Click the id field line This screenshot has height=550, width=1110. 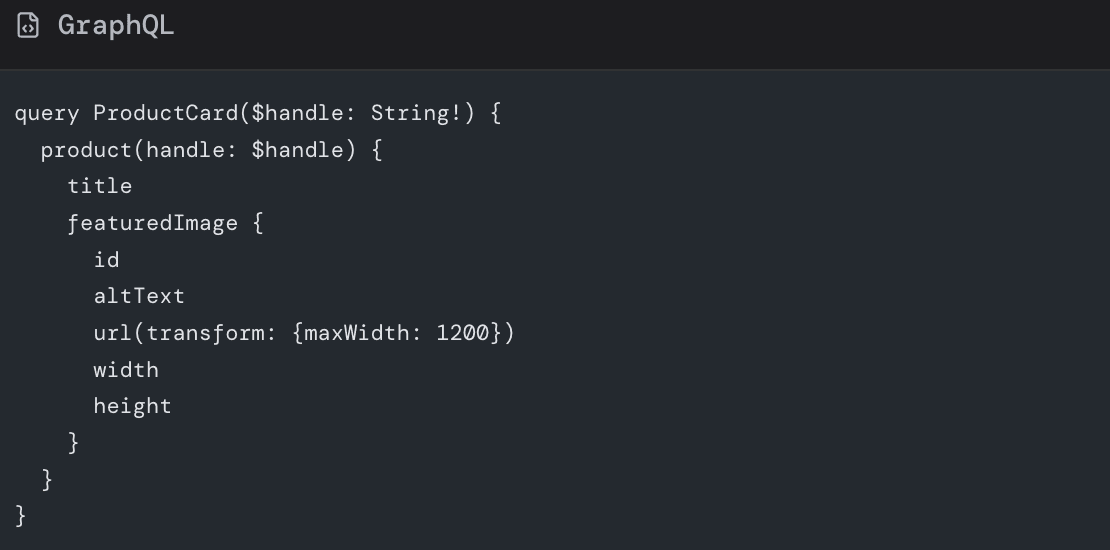(106, 260)
